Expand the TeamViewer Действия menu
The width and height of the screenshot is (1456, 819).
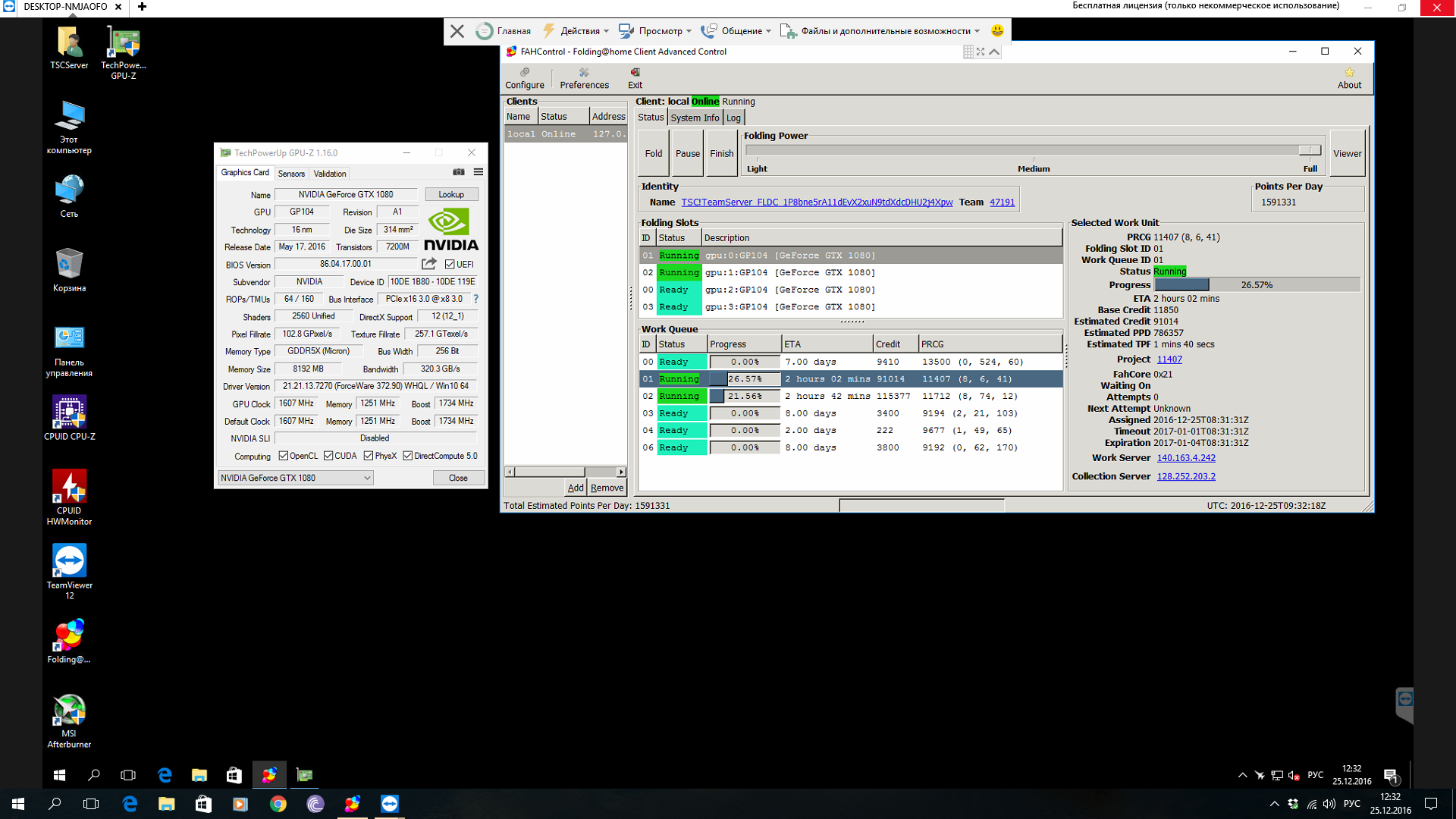[x=579, y=31]
